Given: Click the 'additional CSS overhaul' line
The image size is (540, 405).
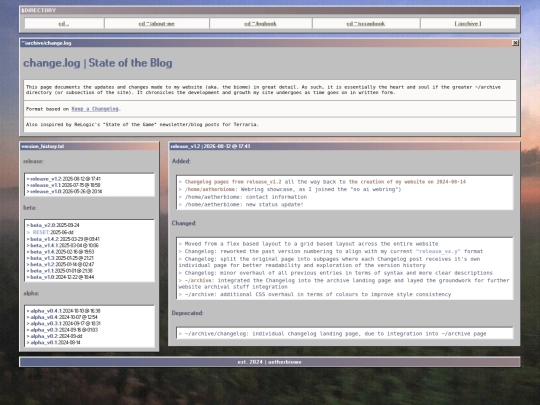Looking at the screenshot, I should (315, 294).
